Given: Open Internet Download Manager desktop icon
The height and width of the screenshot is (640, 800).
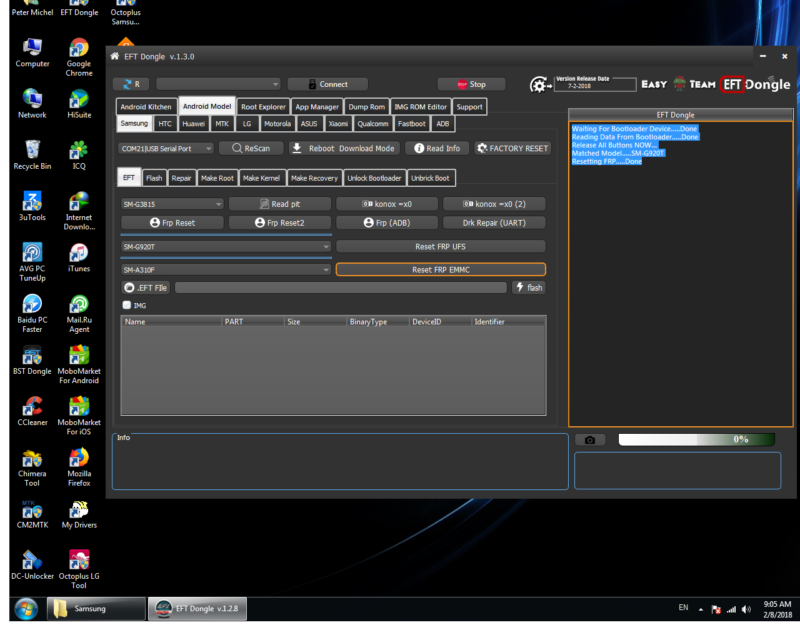Looking at the screenshot, I should (79, 211).
